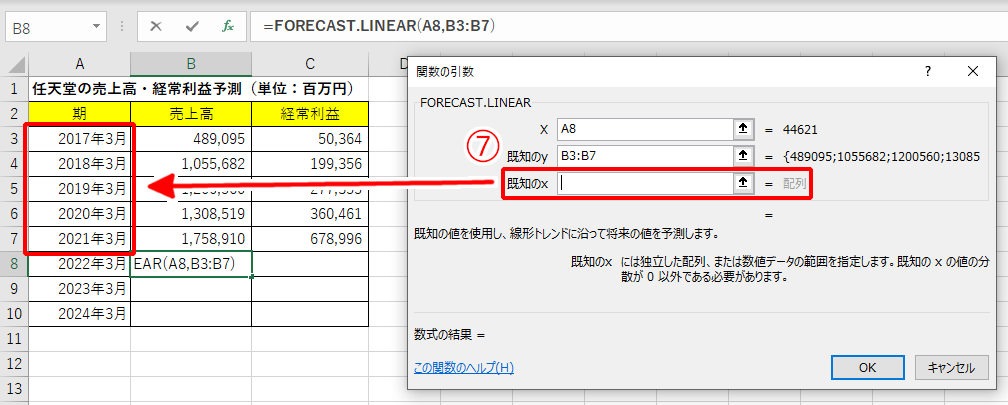Image resolution: width=1008 pixels, height=405 pixels.
Task: Select row 13 header
Action: point(14,388)
